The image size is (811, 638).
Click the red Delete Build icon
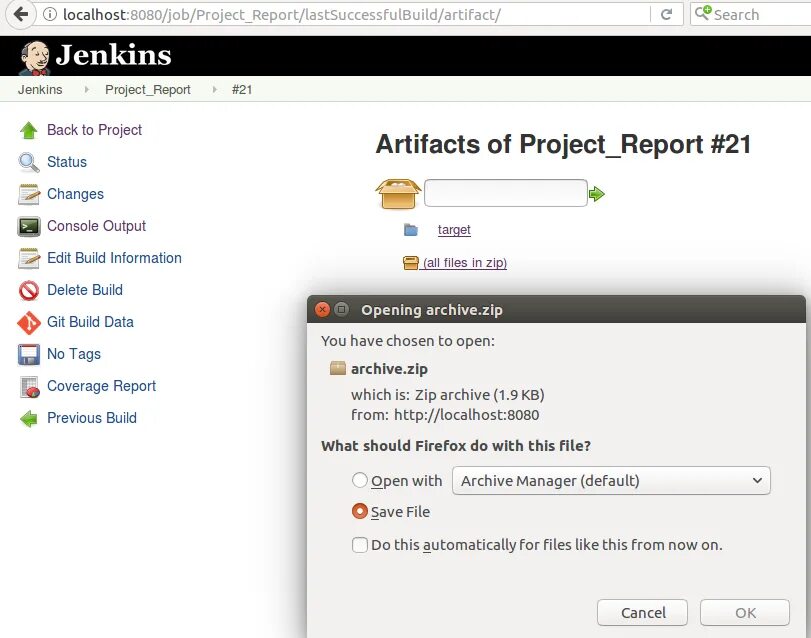(29, 291)
